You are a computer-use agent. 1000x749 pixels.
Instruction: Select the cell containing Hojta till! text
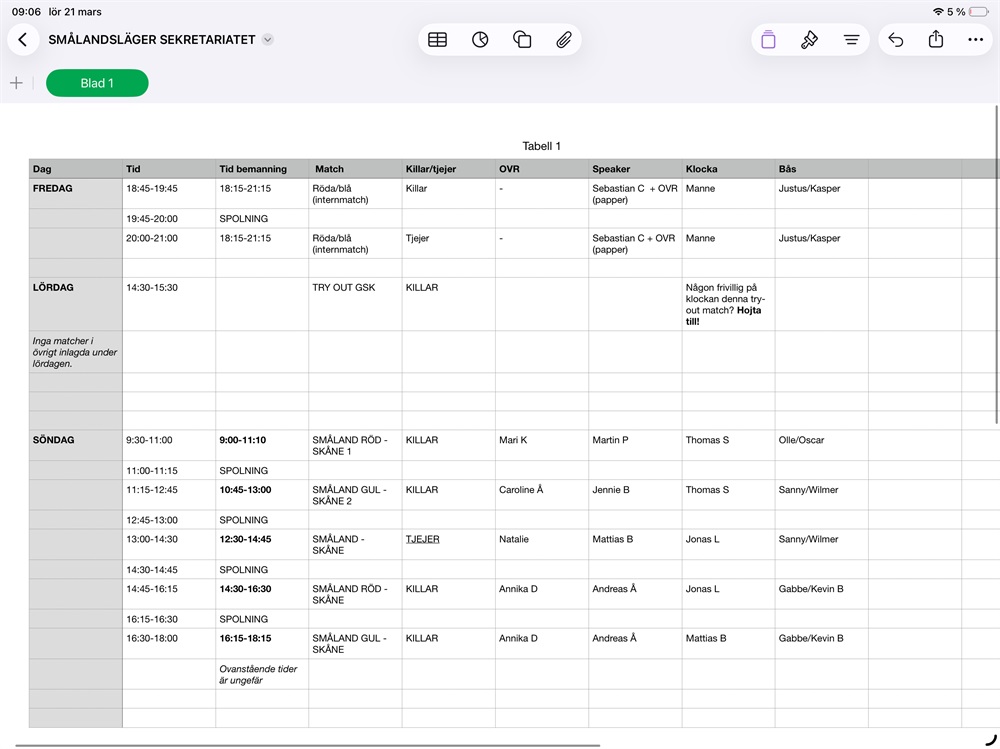727,304
